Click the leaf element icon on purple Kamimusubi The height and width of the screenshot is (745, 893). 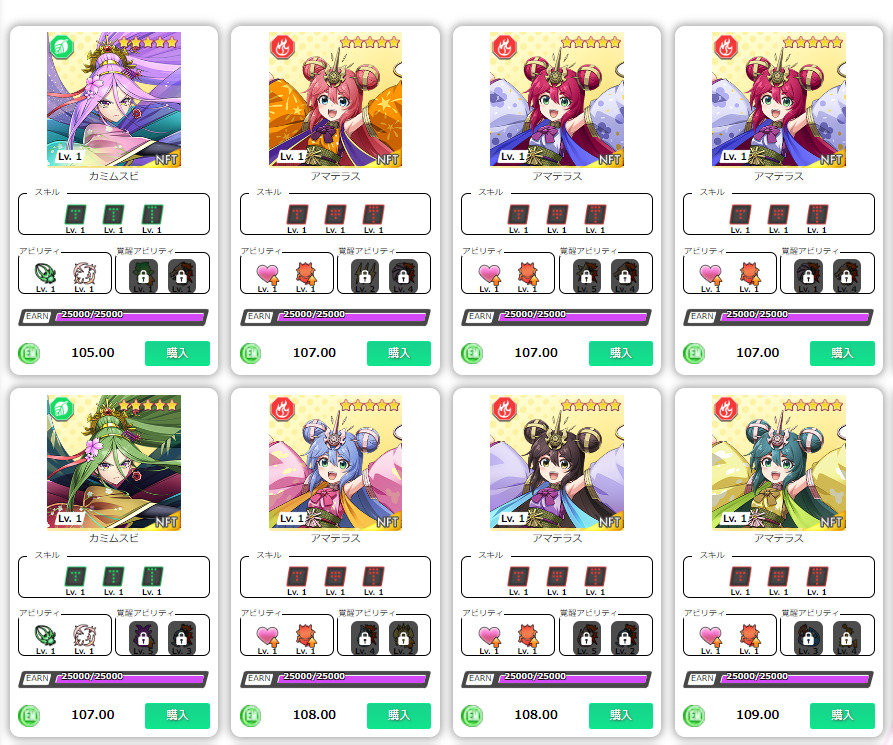(x=62, y=47)
